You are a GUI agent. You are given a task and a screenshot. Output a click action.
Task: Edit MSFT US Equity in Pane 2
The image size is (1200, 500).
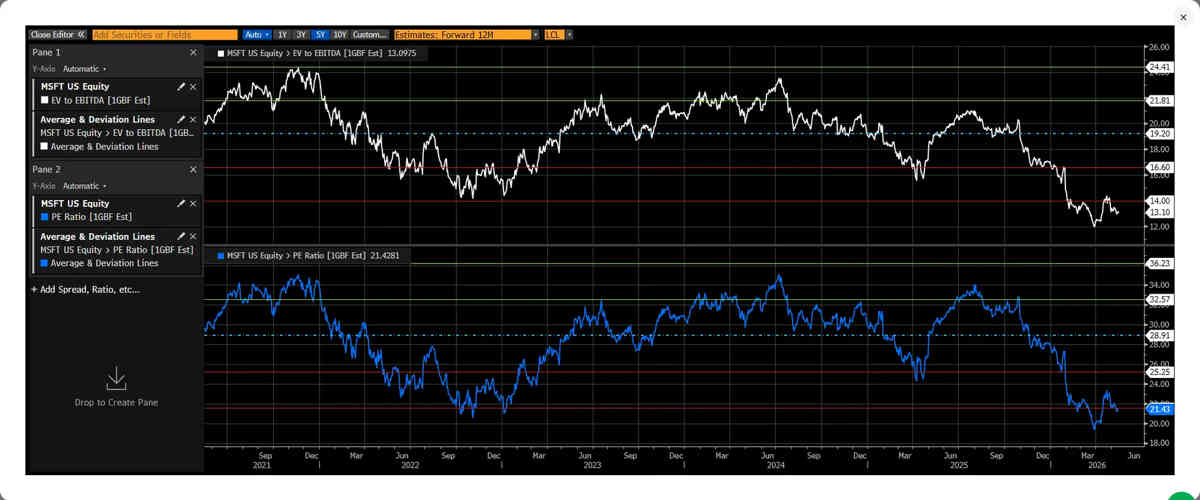[x=181, y=203]
